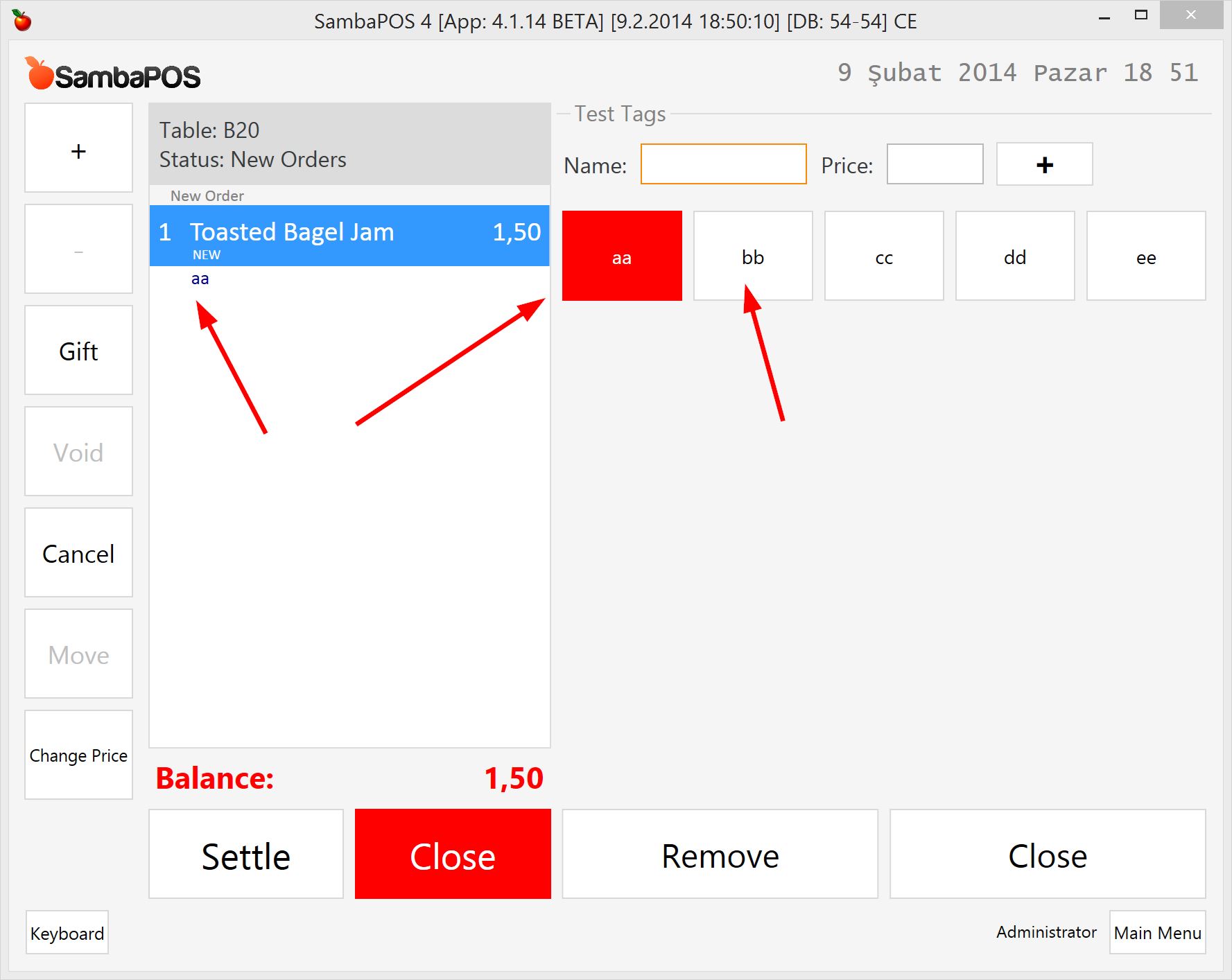
Task: Enable the bb tag
Action: (752, 255)
